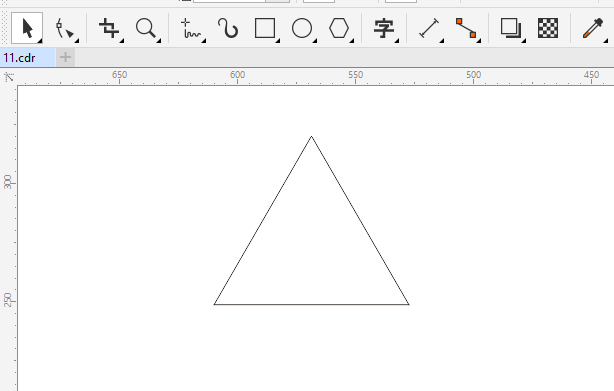Select the Rectangle tool
614x391 pixels.
(265, 28)
